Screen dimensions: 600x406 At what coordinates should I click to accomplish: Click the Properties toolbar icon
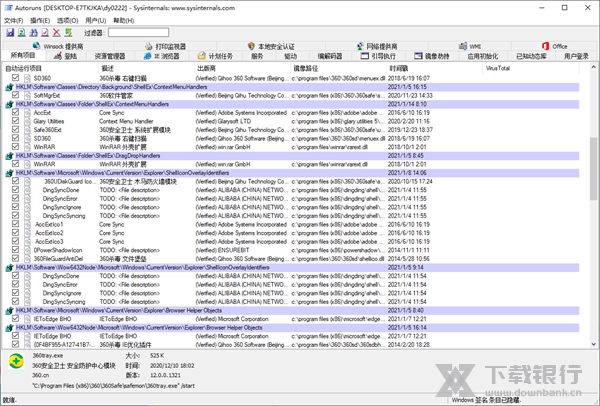[x=45, y=33]
